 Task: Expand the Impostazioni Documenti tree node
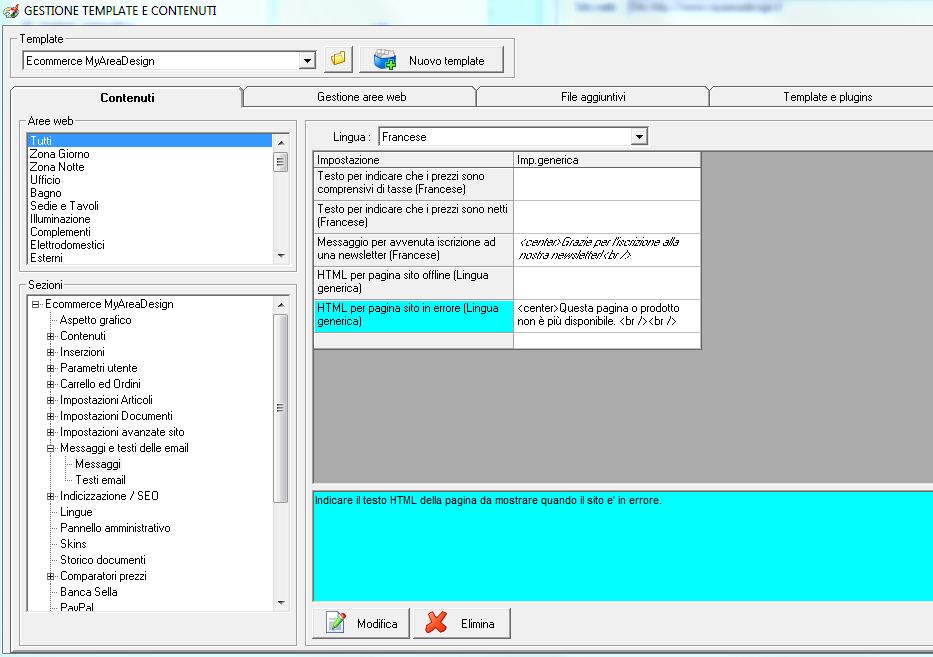(x=51, y=417)
